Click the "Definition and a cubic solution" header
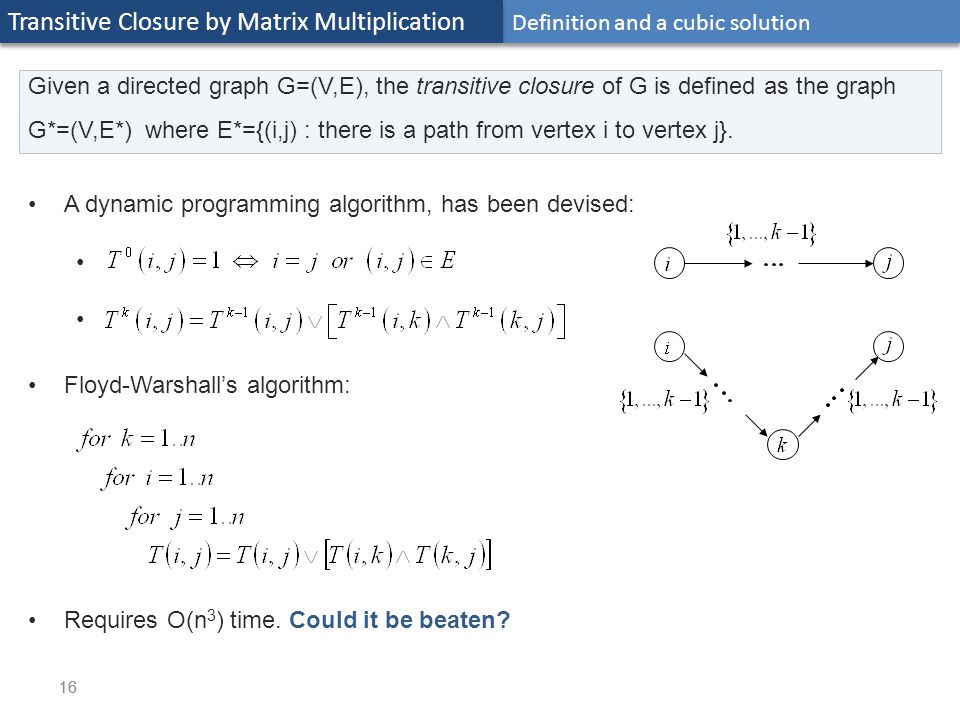Image resolution: width=960 pixels, height=720 pixels. 661,23
